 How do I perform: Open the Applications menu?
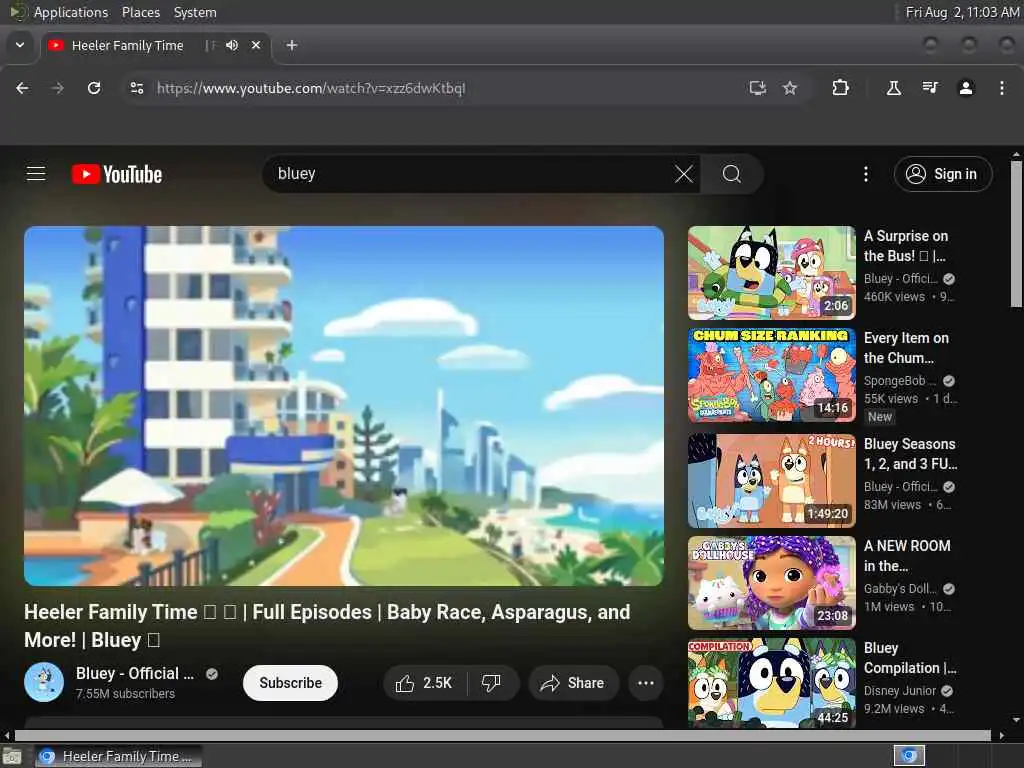[71, 12]
